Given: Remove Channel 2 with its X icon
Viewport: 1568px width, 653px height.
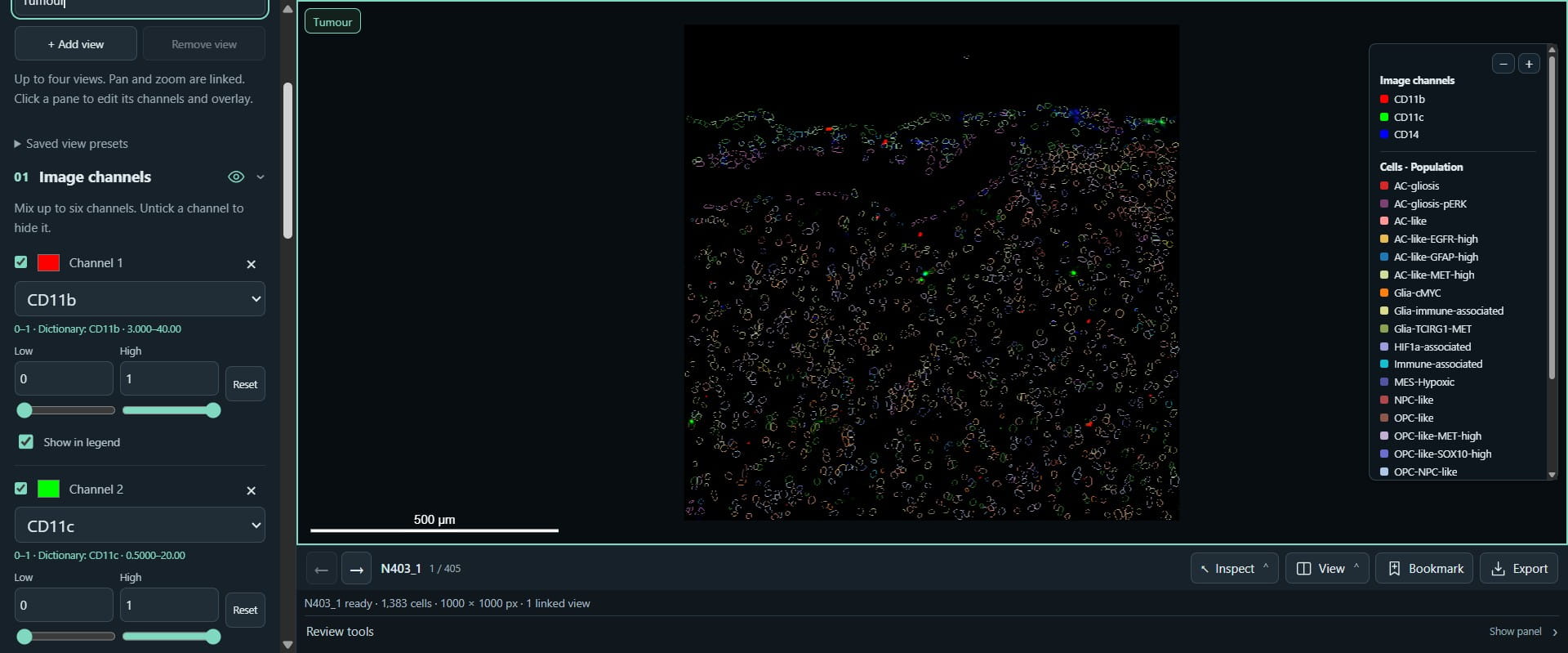Looking at the screenshot, I should pos(252,490).
